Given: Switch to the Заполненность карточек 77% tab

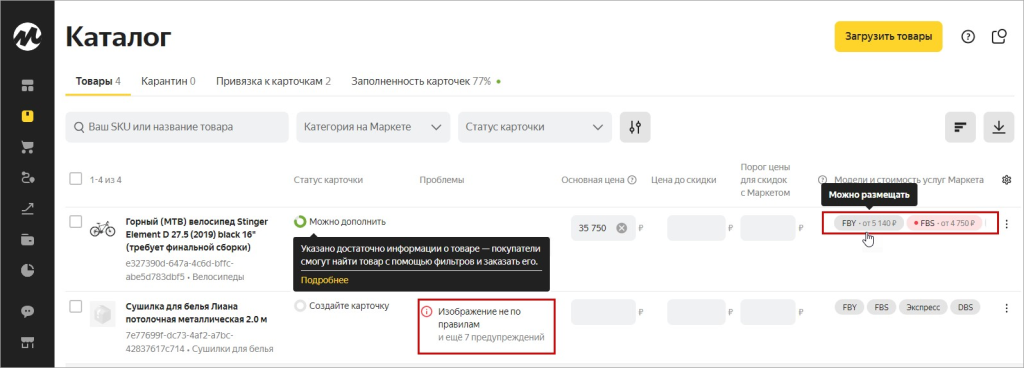Looking at the screenshot, I should point(426,82).
